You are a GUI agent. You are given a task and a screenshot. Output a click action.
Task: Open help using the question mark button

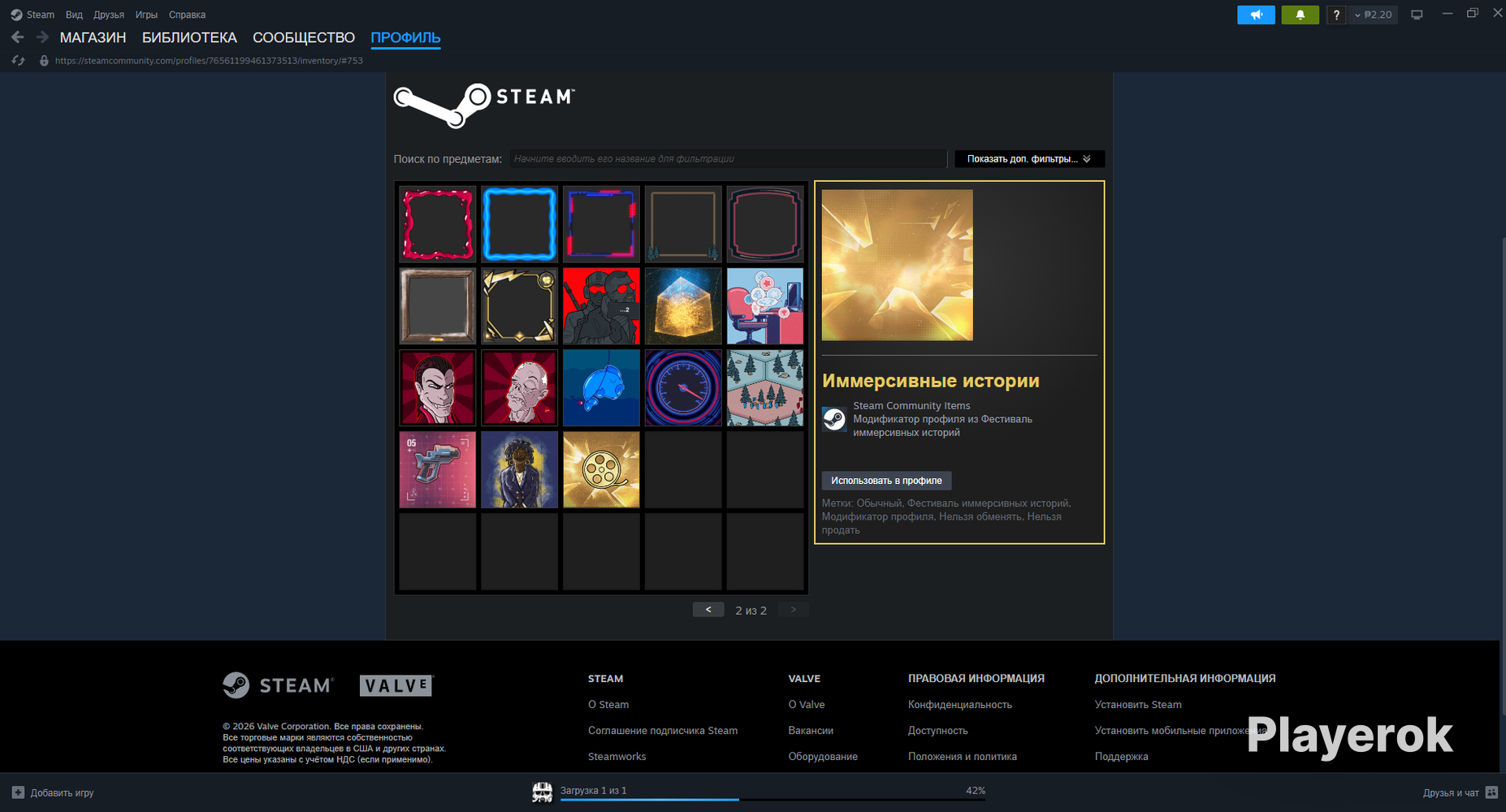click(1336, 15)
